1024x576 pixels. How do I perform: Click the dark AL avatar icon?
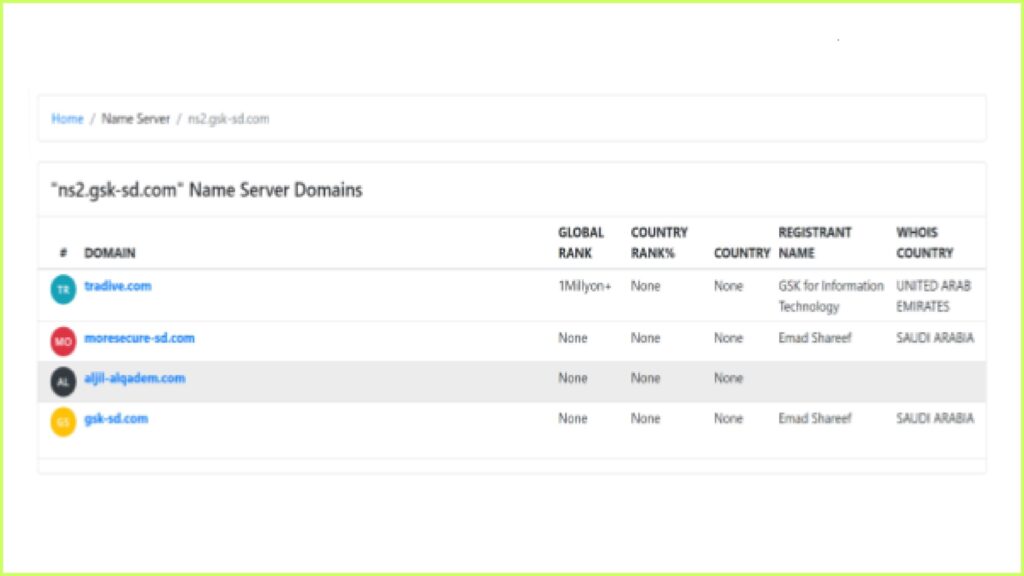point(63,381)
